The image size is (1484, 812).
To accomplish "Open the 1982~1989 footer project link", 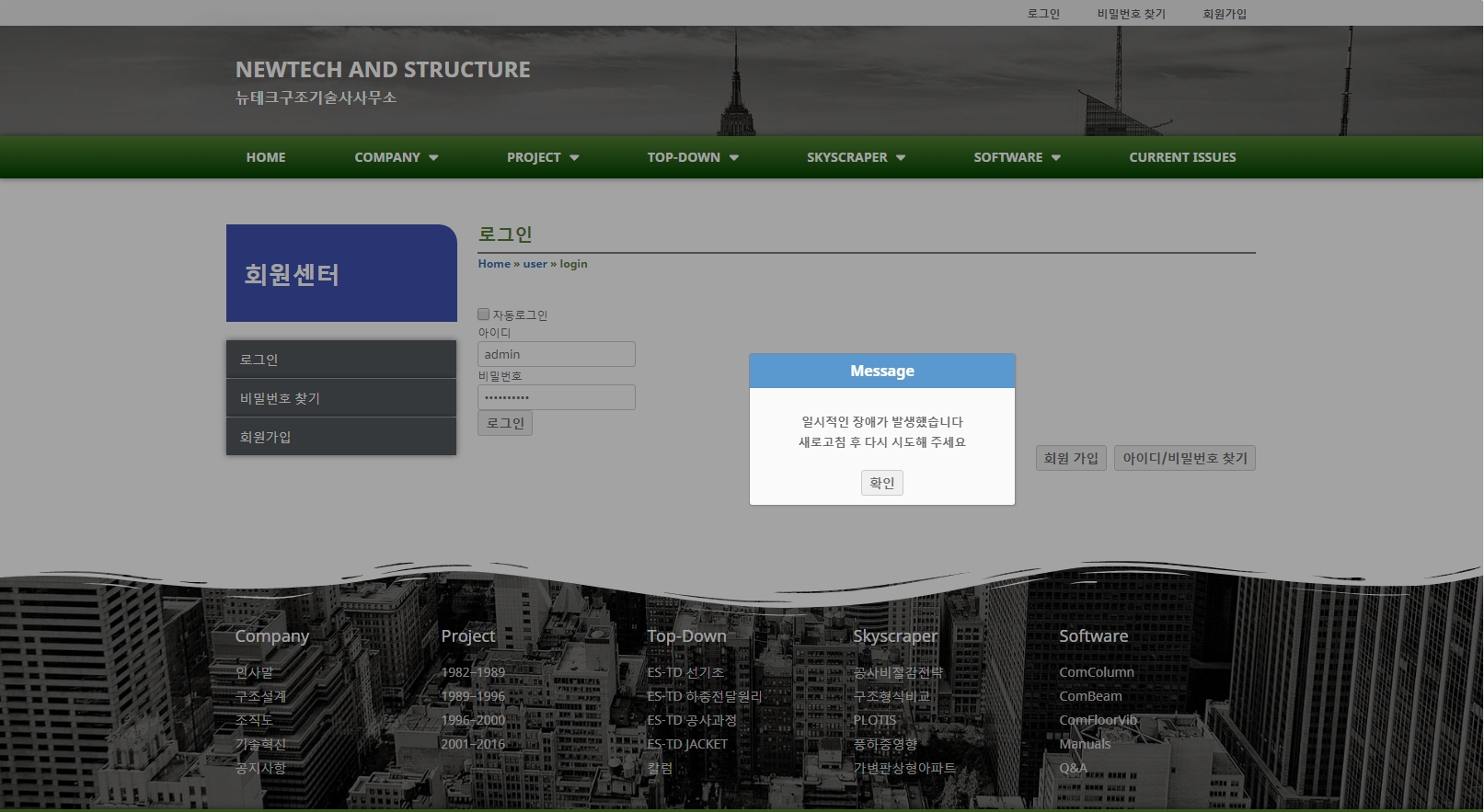I will [473, 672].
